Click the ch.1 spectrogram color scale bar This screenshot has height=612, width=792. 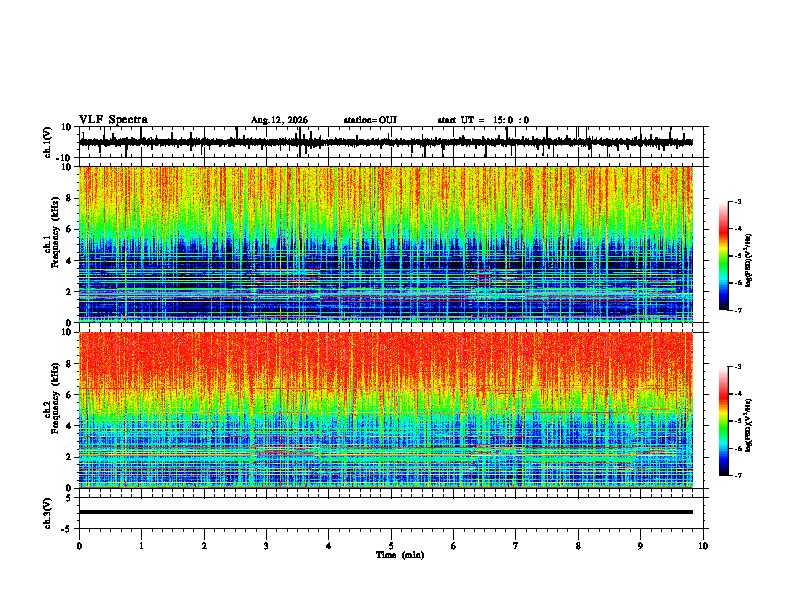(x=724, y=256)
